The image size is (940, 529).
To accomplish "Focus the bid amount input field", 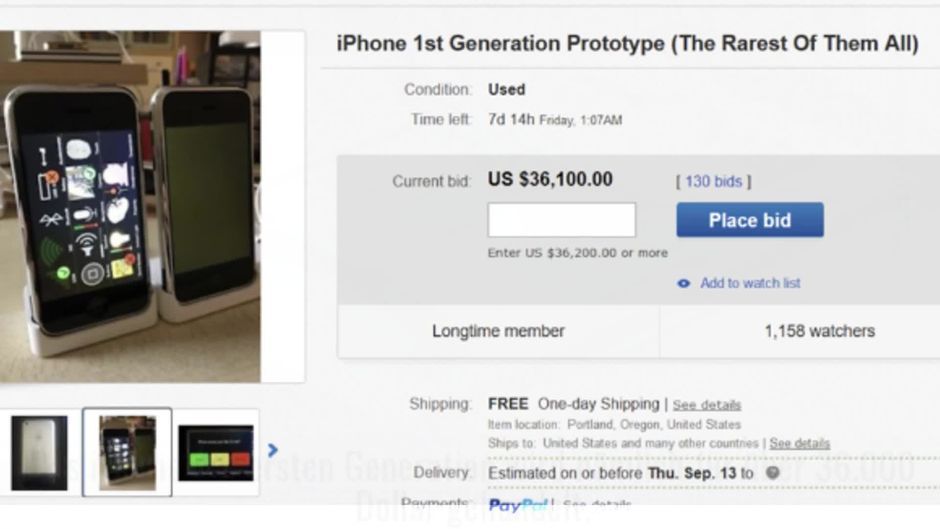I will [x=562, y=220].
